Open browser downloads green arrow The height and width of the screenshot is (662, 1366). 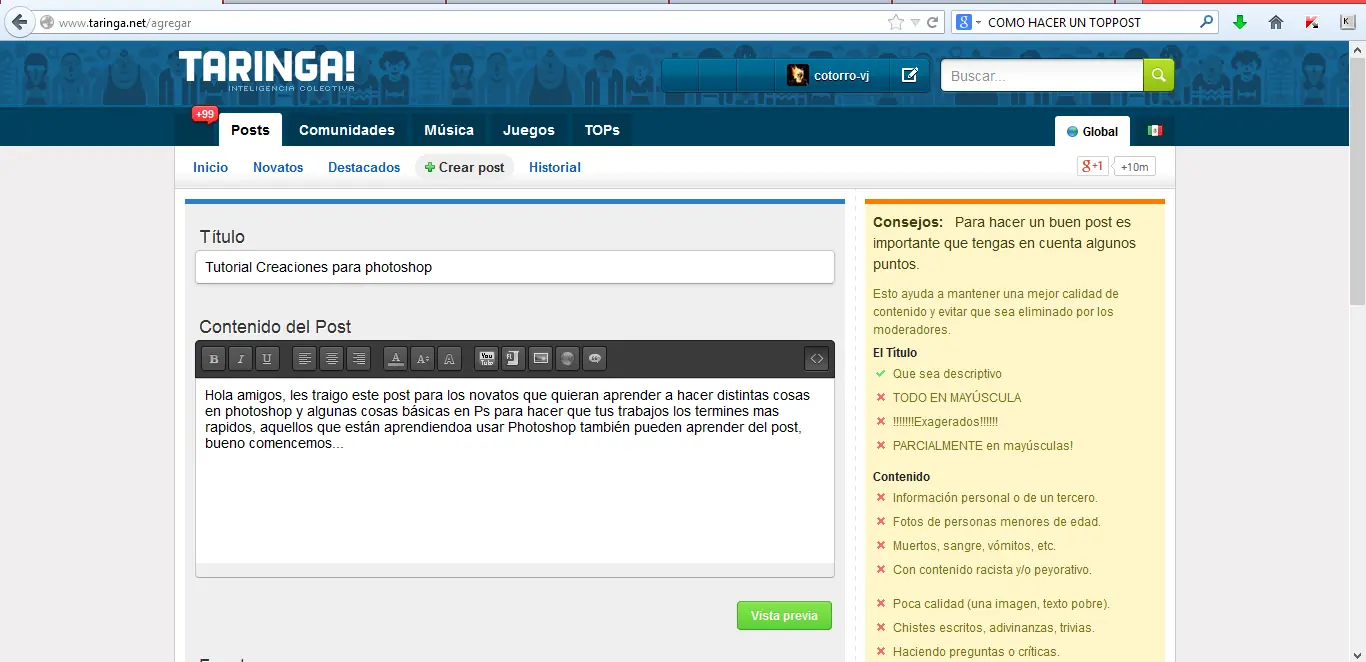[1240, 22]
